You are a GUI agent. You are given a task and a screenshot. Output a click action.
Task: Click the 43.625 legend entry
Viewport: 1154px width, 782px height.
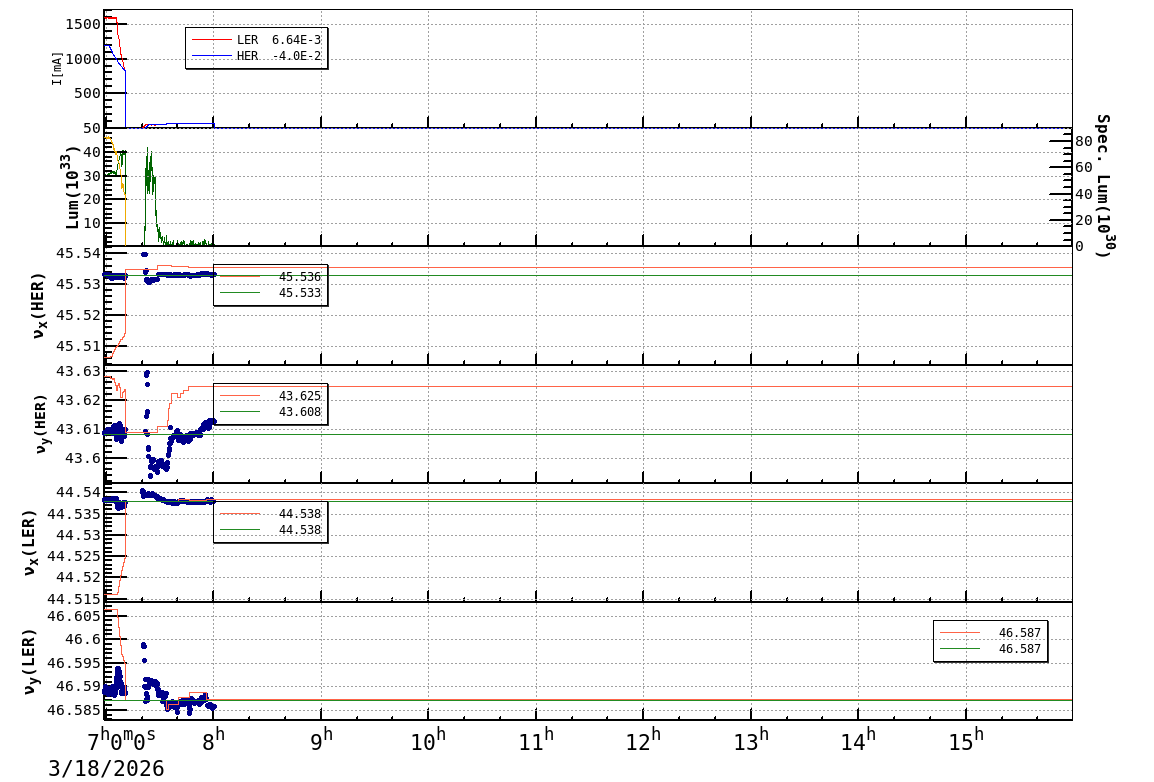coord(270,396)
